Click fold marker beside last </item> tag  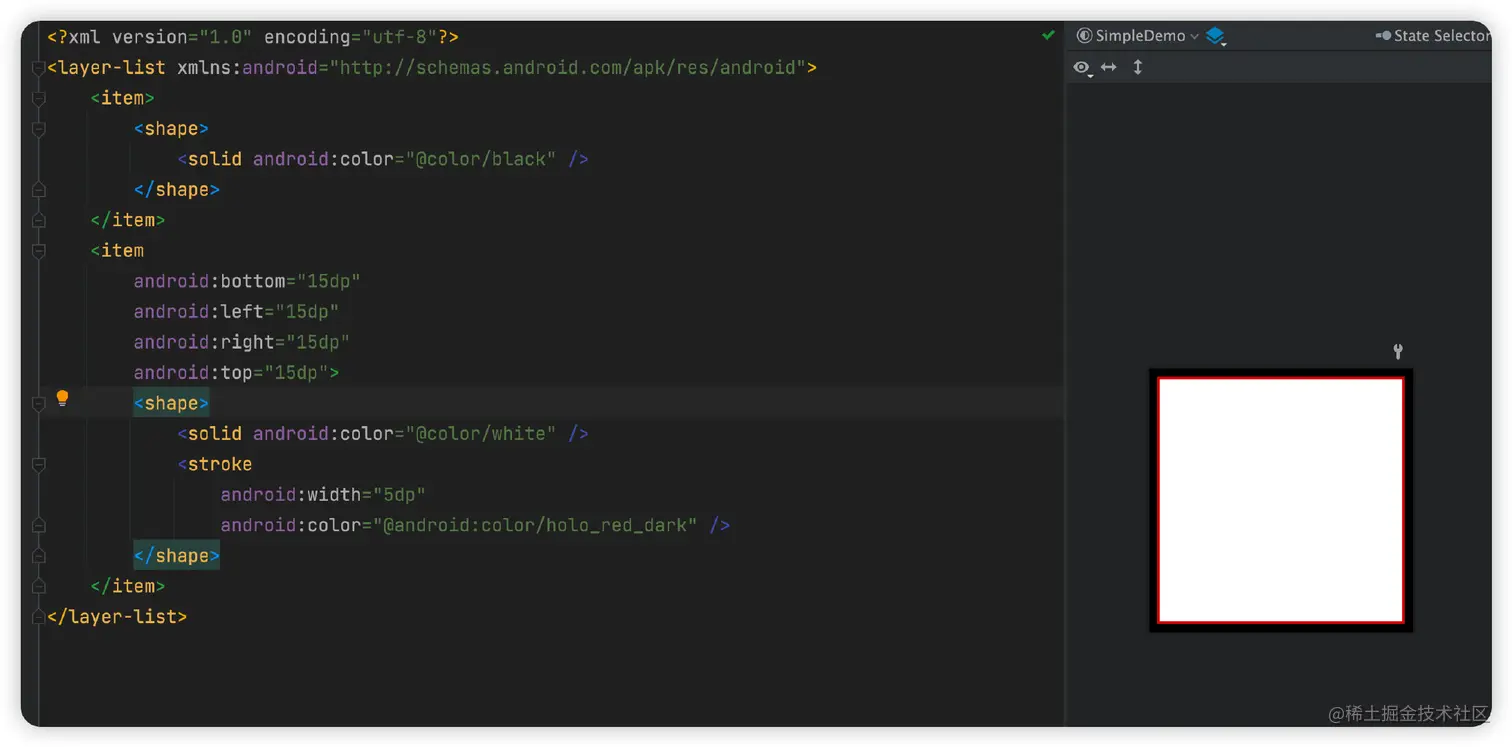(x=39, y=586)
